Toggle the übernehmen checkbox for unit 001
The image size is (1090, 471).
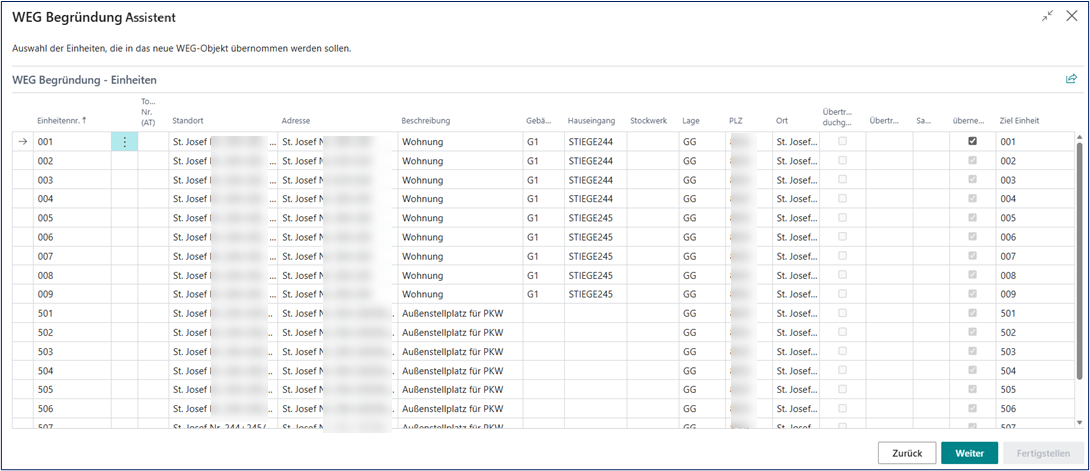[x=972, y=142]
